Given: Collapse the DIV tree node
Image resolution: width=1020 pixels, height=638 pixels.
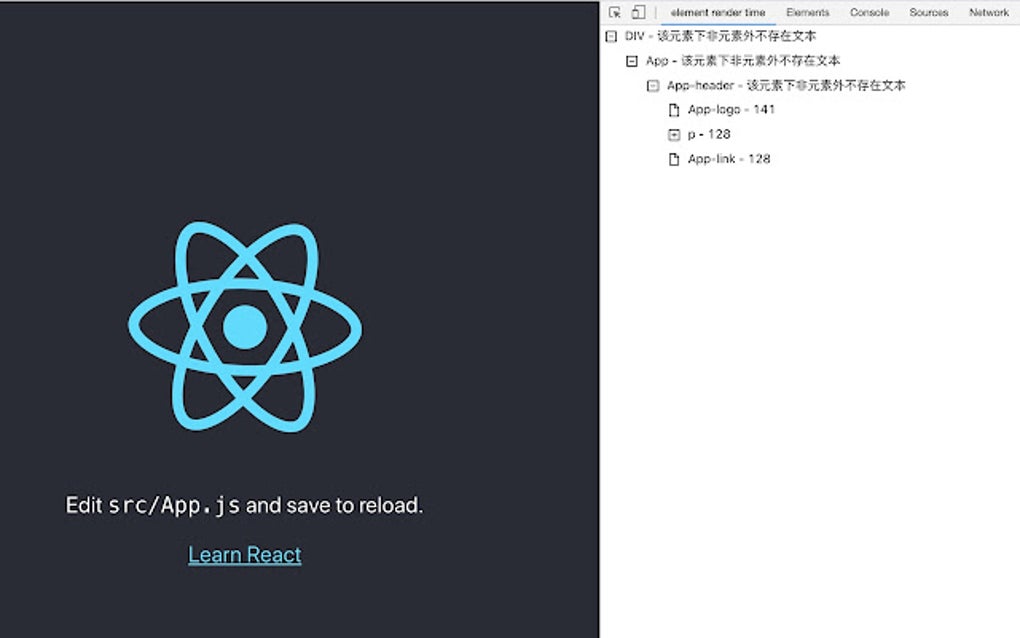Looking at the screenshot, I should tap(609, 34).
